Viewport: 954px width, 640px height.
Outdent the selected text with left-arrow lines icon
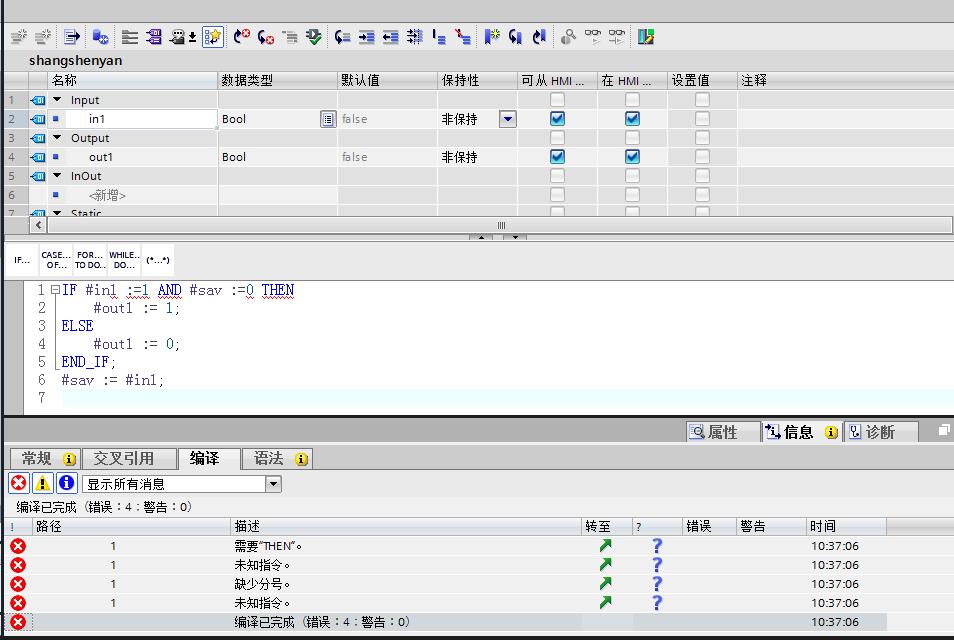tap(390, 37)
